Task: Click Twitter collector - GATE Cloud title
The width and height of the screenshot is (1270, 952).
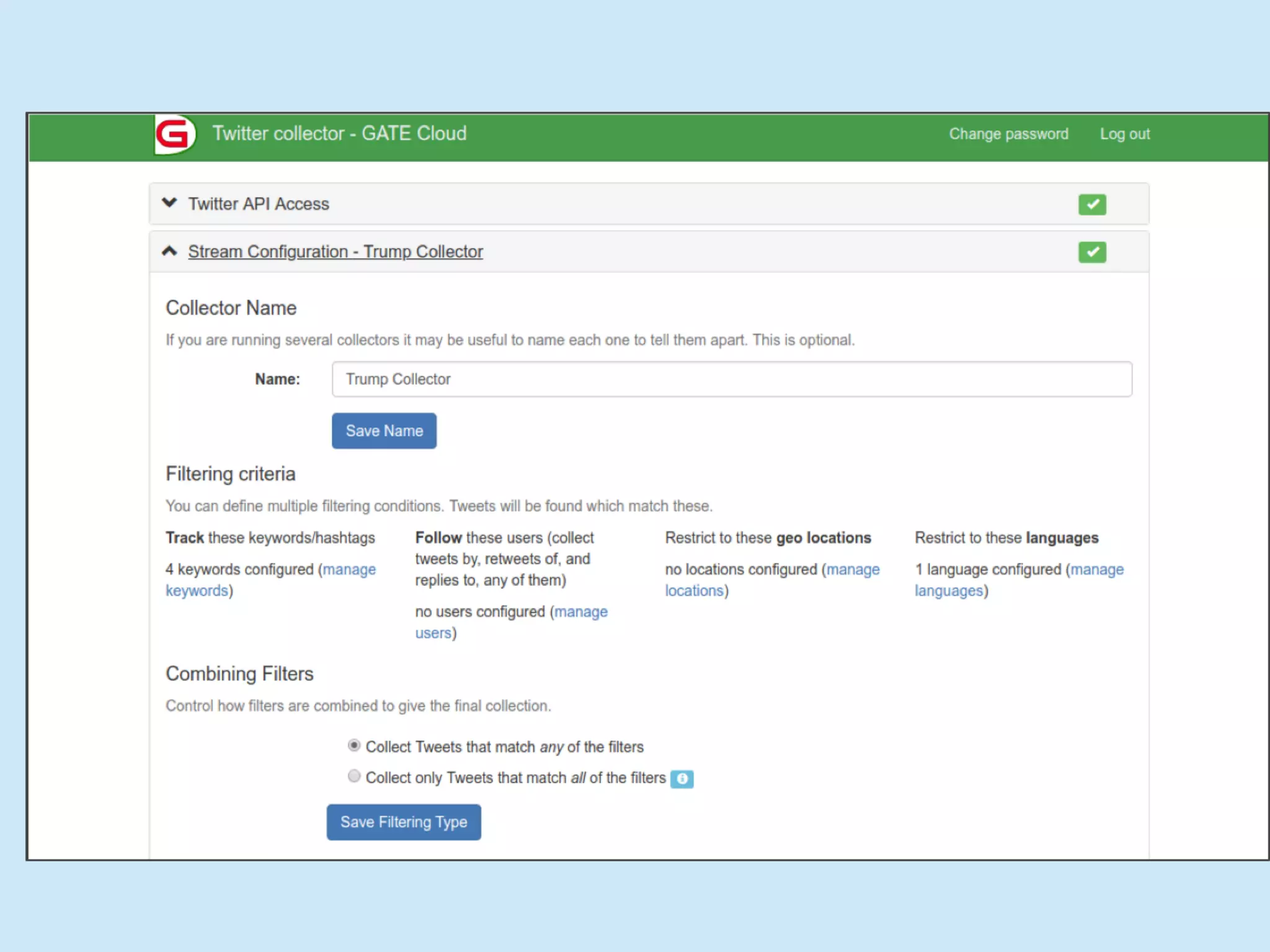Action: pos(339,133)
